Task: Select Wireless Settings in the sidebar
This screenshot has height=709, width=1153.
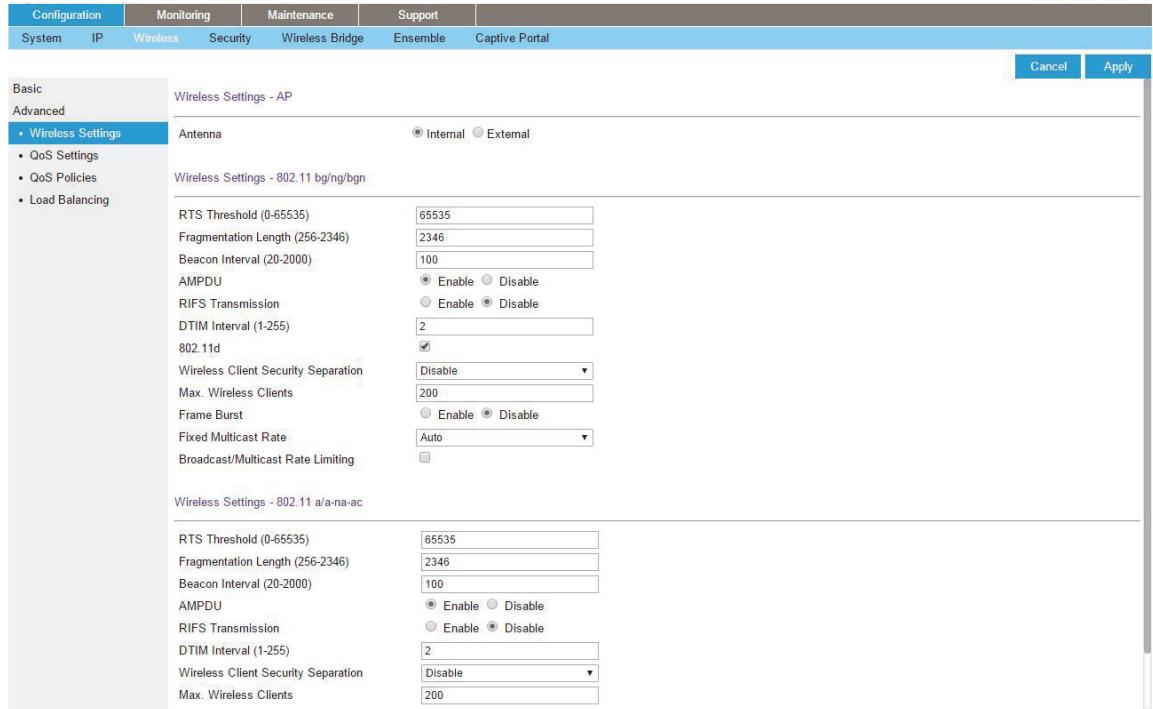Action: (x=88, y=133)
